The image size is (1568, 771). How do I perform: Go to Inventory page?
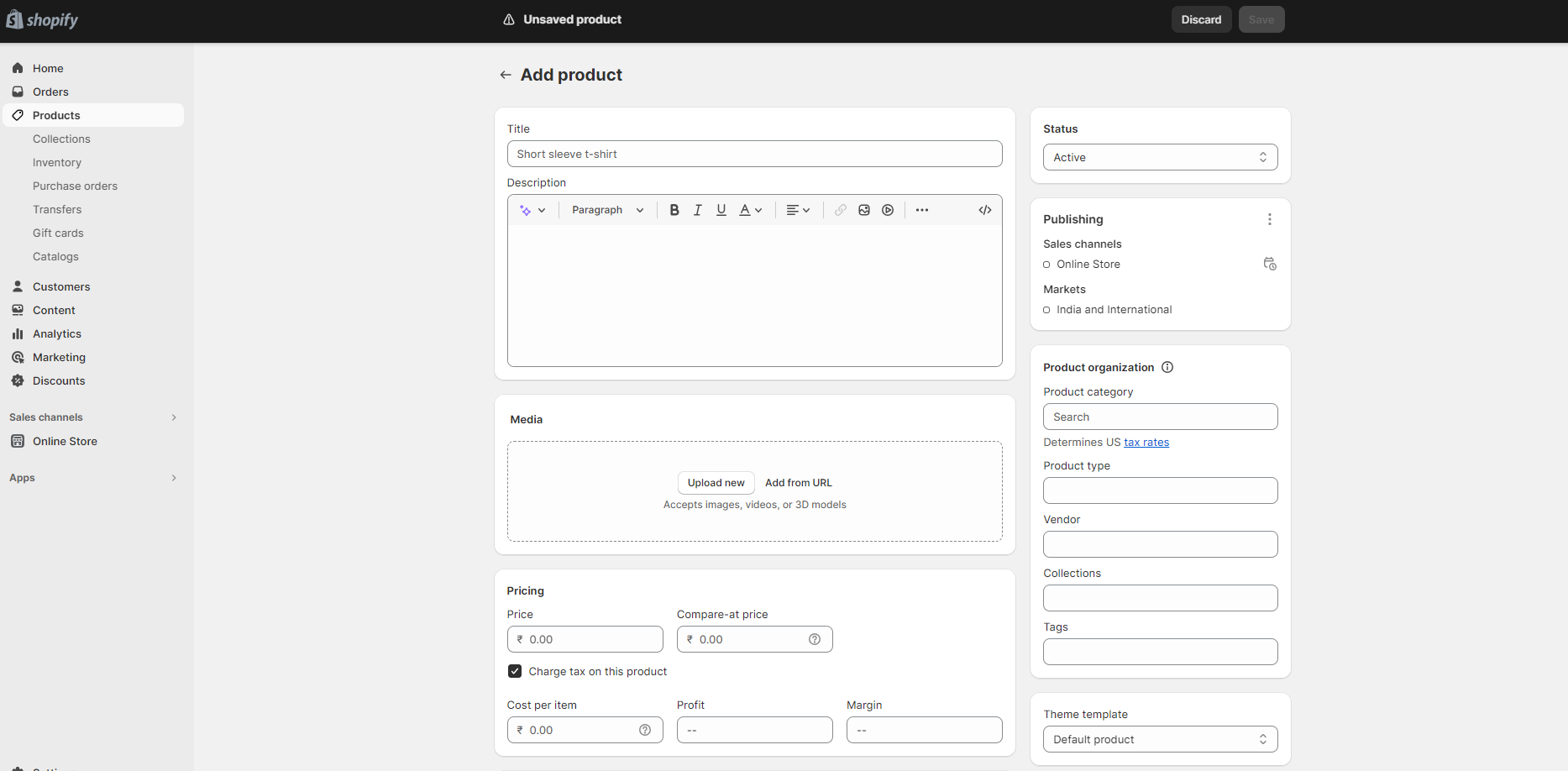click(57, 162)
